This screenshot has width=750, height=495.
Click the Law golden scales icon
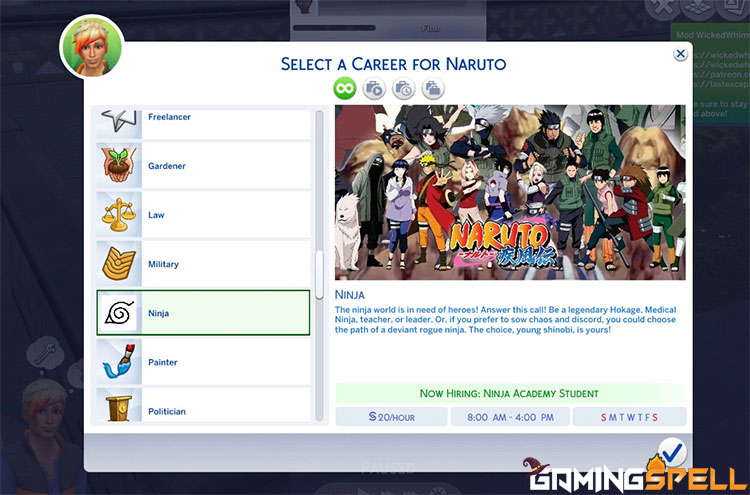click(x=119, y=215)
